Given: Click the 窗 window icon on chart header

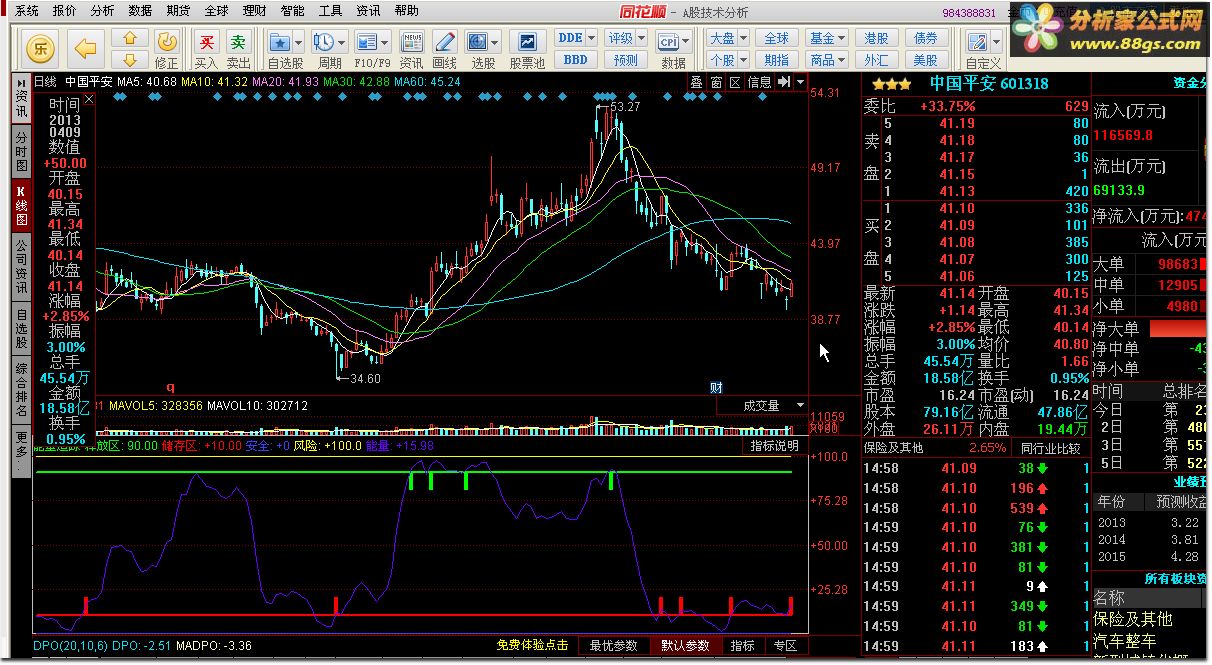Looking at the screenshot, I should point(716,82).
